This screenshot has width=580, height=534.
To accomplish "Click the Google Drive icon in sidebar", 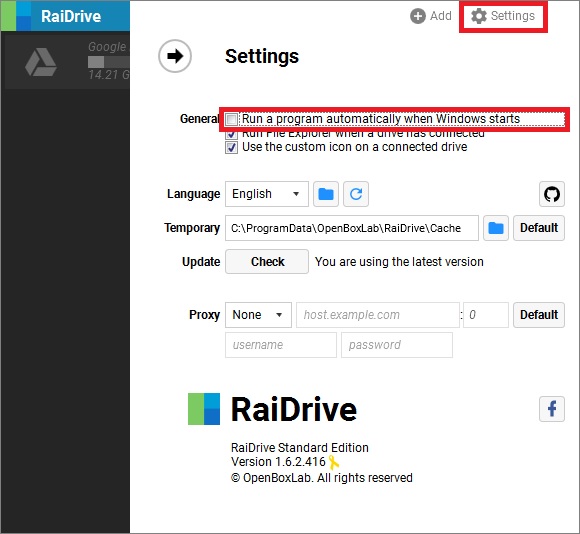I will (x=41, y=62).
